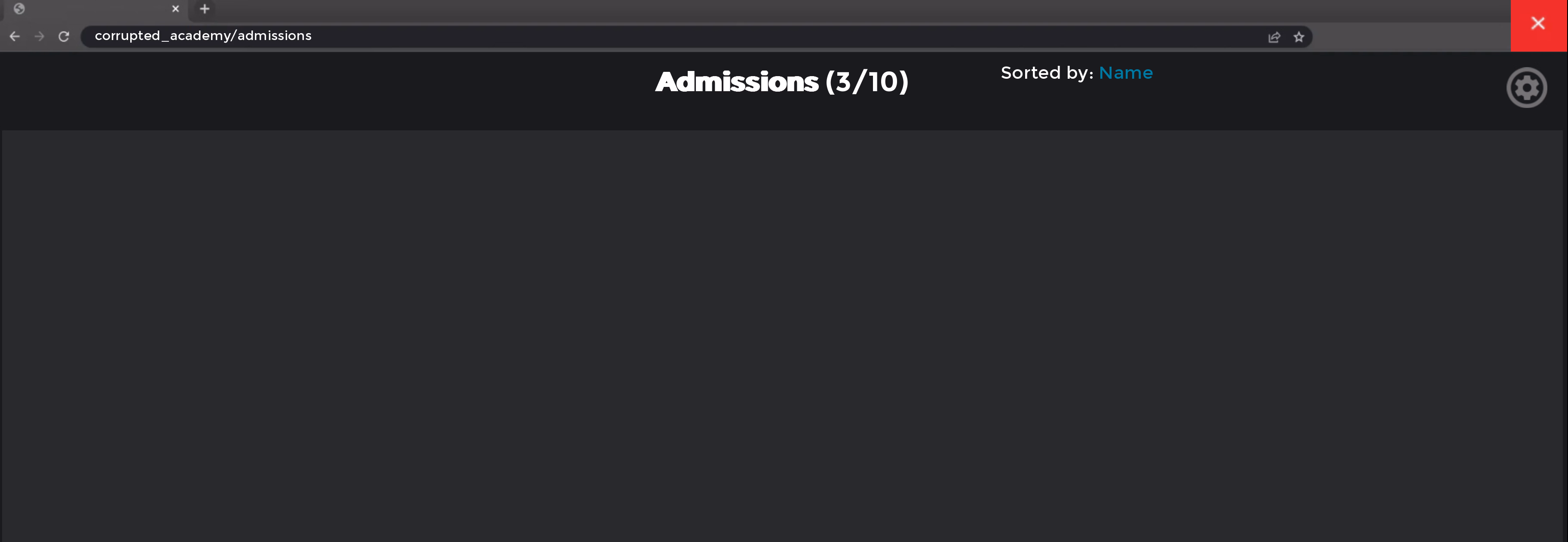Click the browser forward arrow
Viewport: 1568px width, 542px height.
pos(40,37)
